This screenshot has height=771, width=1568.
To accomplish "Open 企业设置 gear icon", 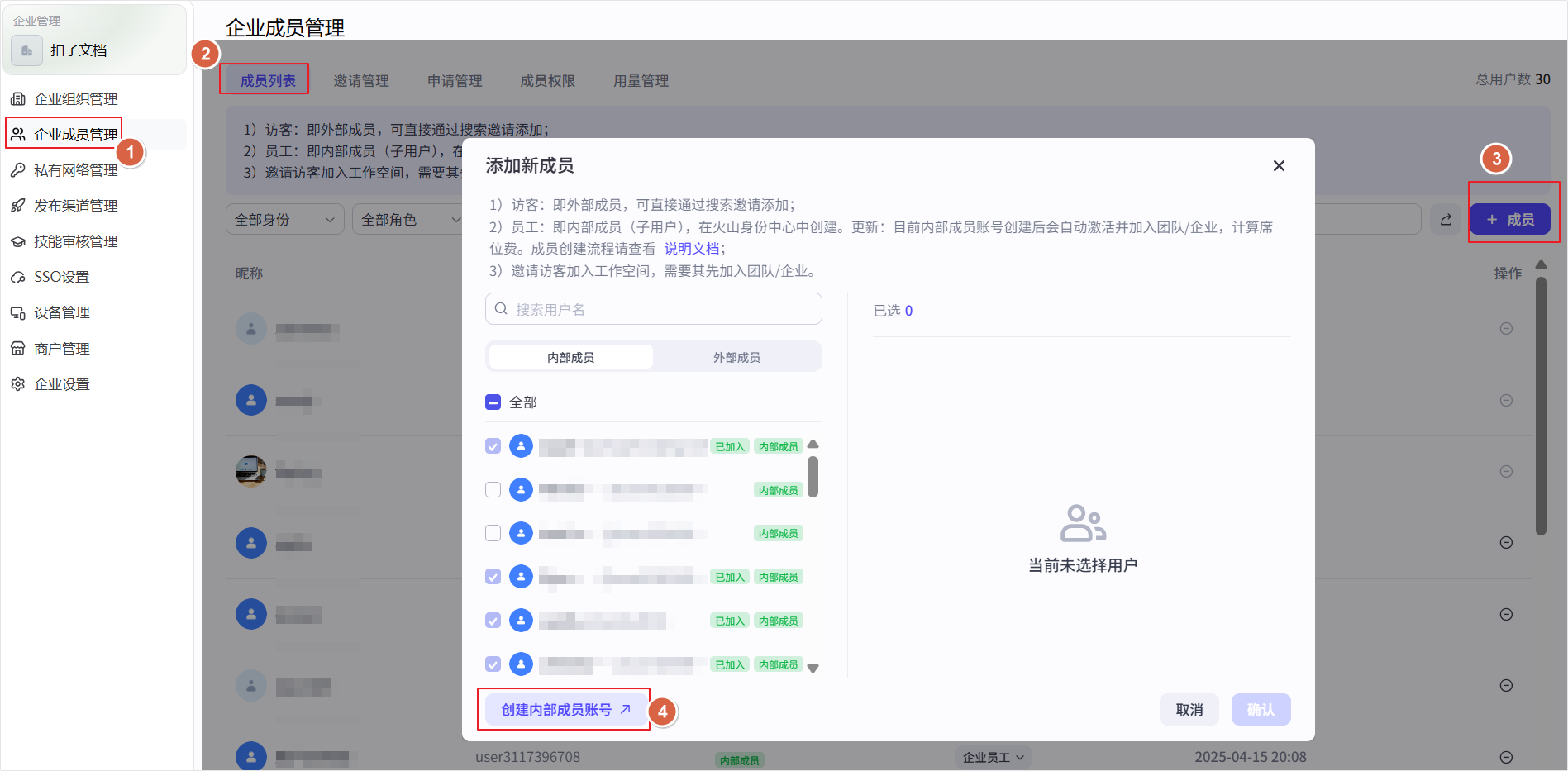I will [x=17, y=384].
